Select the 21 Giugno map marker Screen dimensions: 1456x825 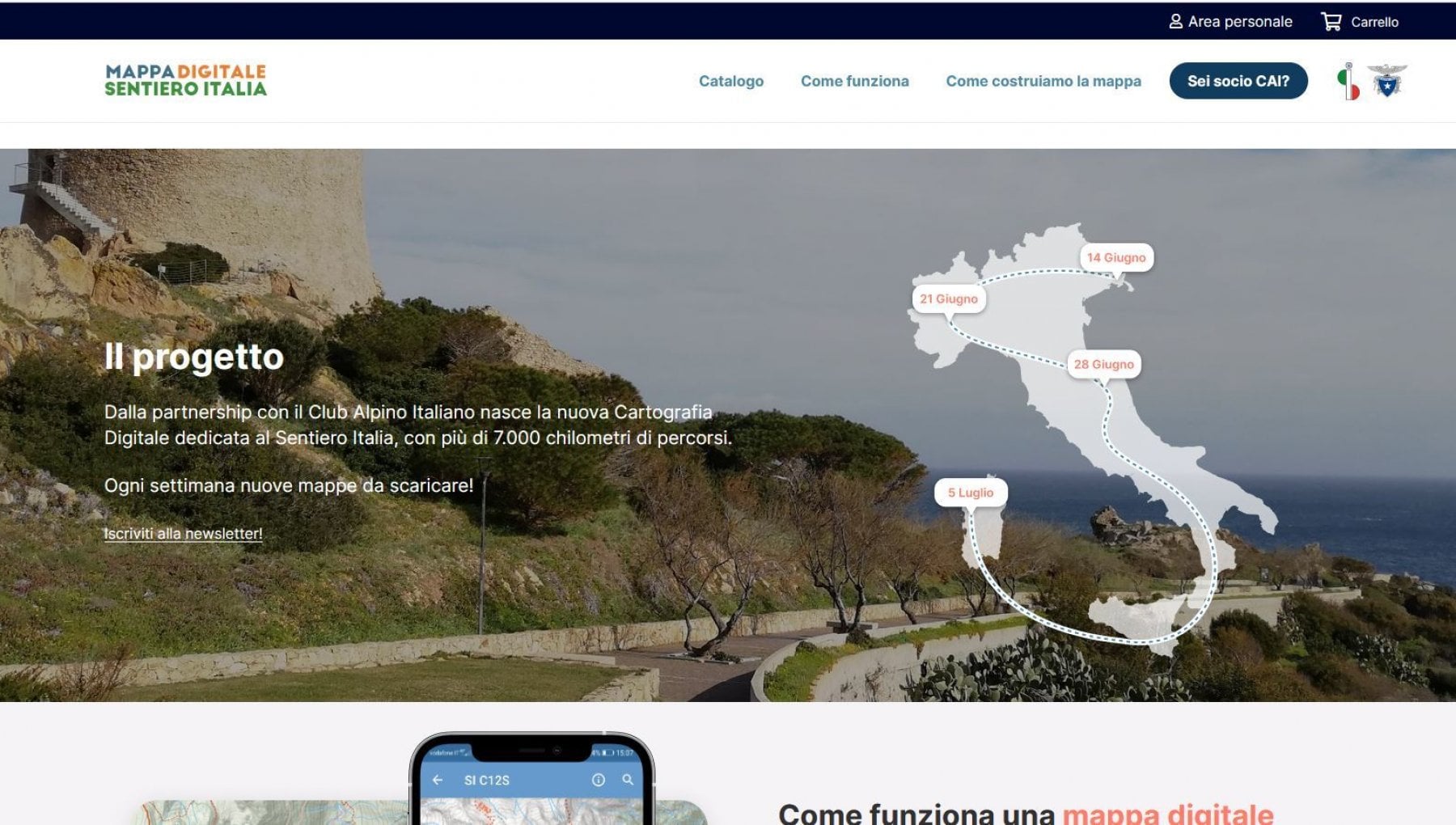(x=949, y=299)
